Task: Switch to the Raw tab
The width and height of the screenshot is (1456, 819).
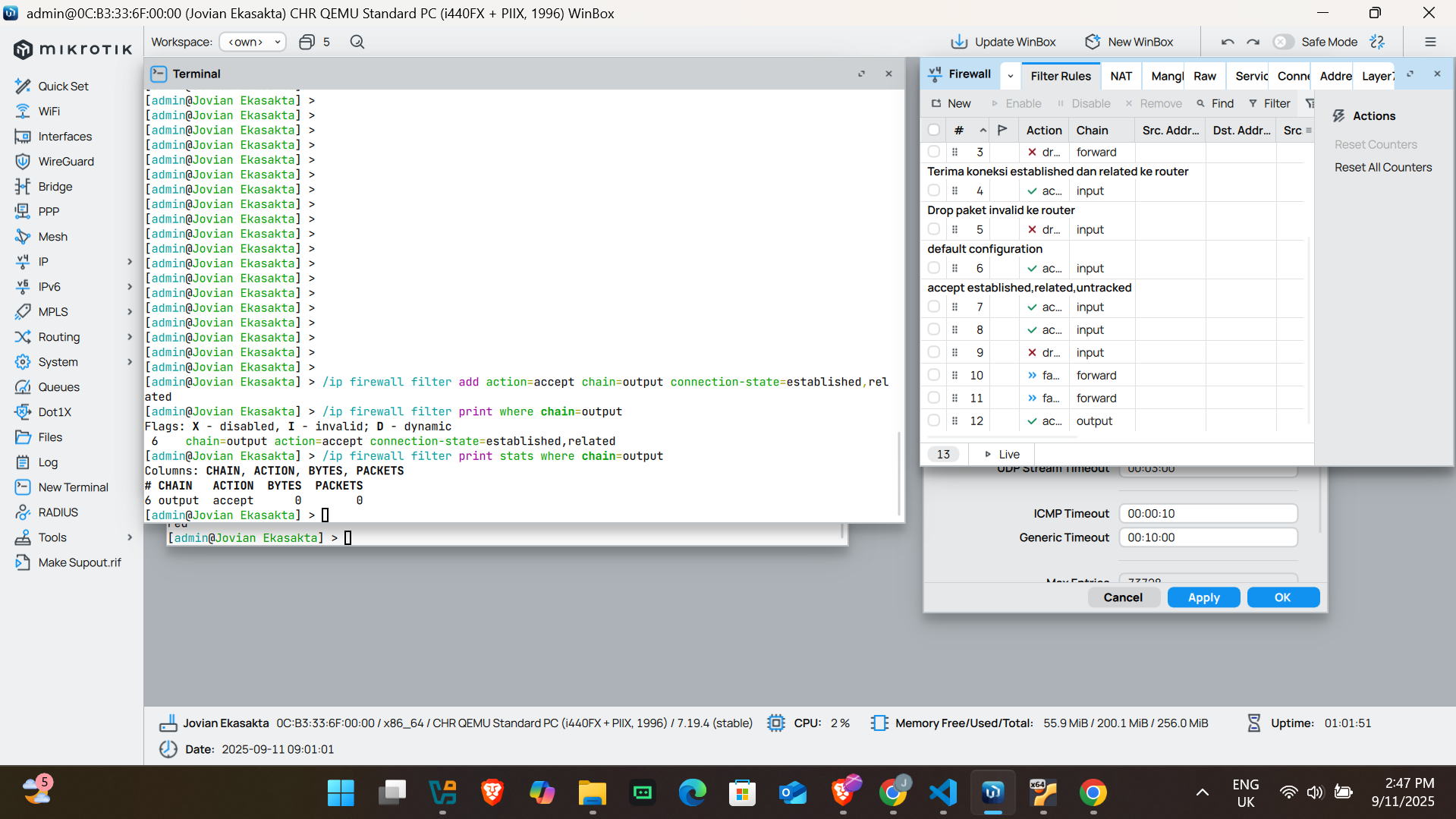Action: (1204, 76)
